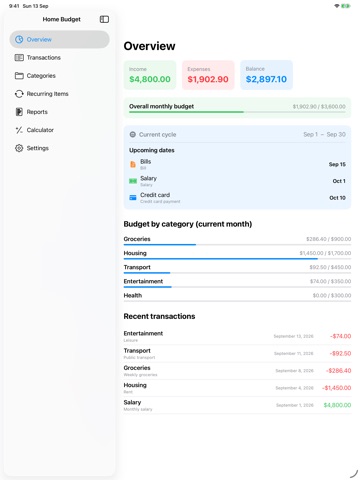Open the Transport Public transport transaction
360x480 pixels.
tap(237, 354)
